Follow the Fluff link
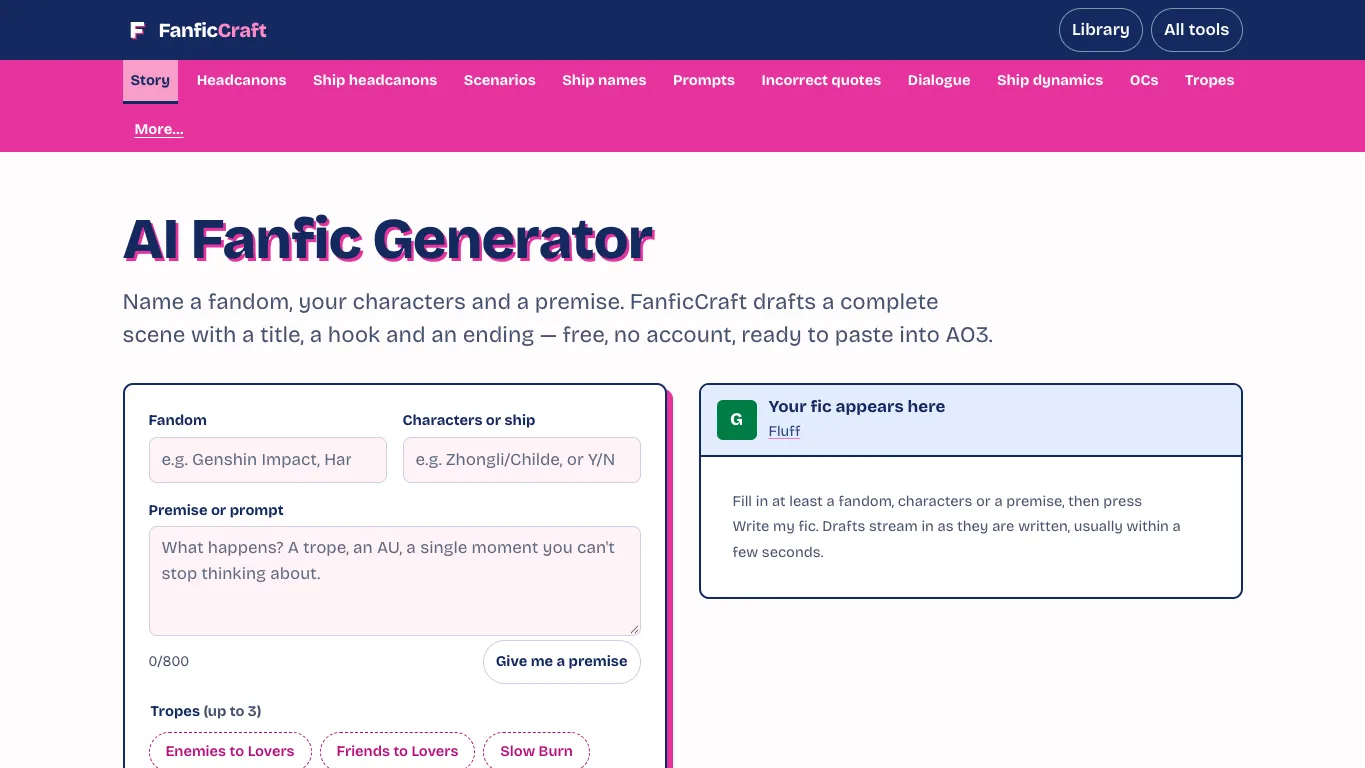This screenshot has height=768, width=1365. [784, 431]
